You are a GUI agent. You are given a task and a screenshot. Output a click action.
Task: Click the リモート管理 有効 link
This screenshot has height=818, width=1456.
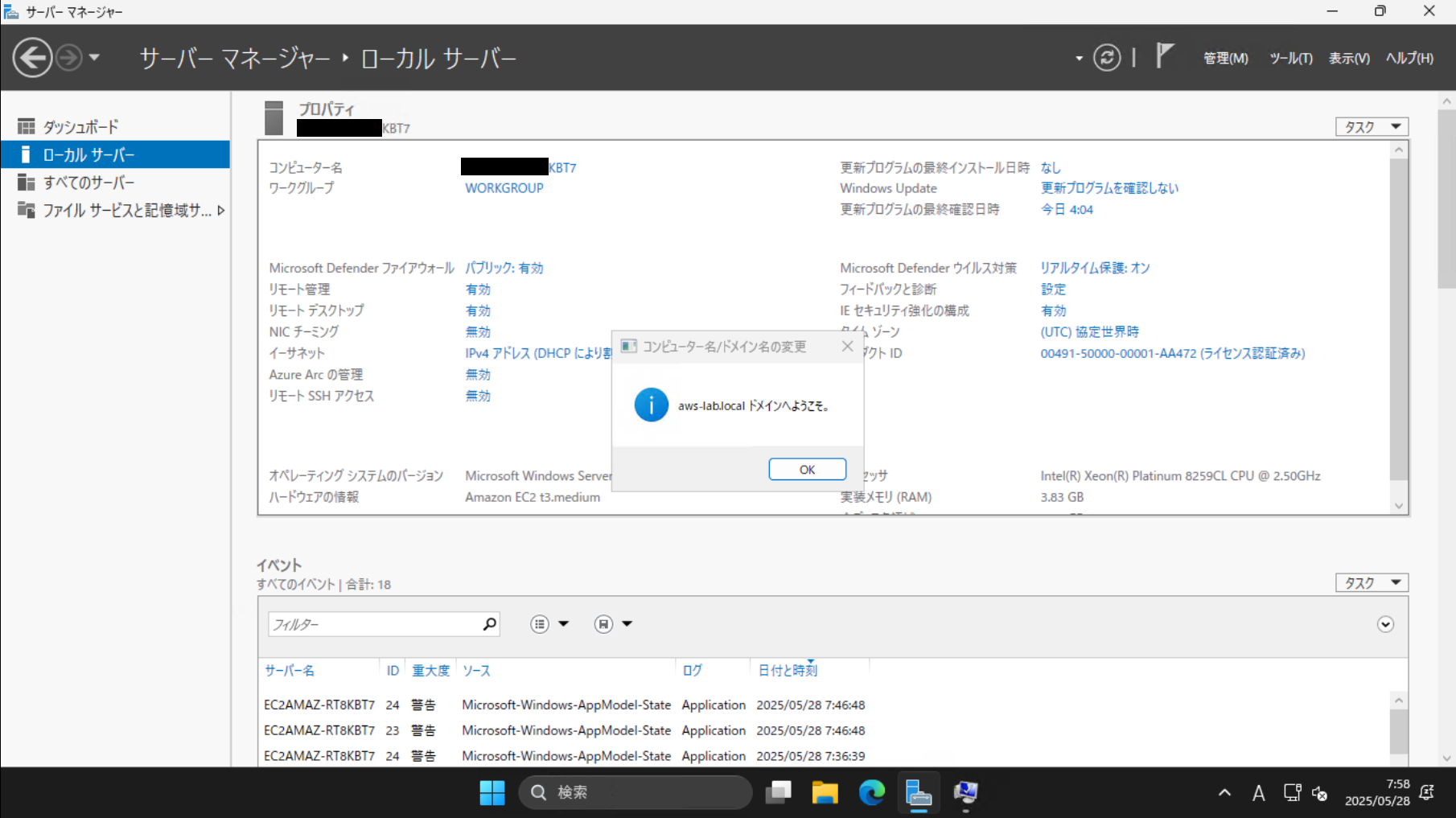[478, 290]
